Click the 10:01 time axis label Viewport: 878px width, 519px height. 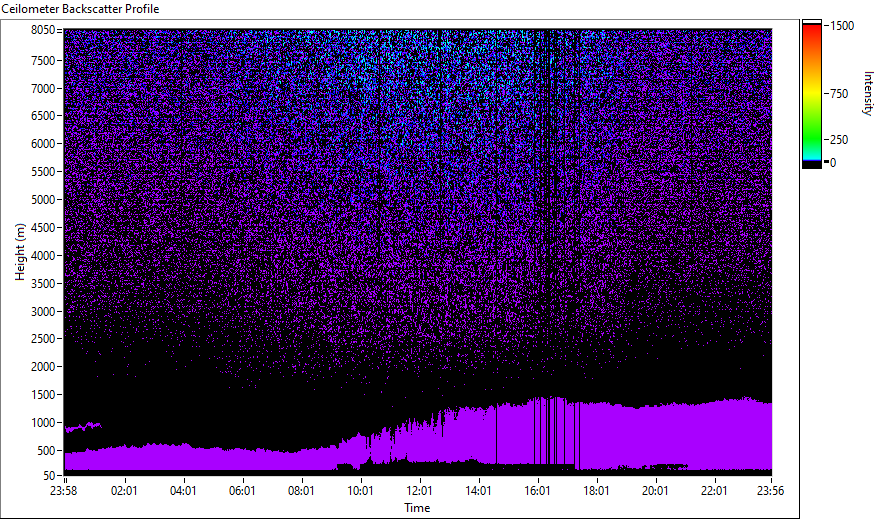click(360, 491)
